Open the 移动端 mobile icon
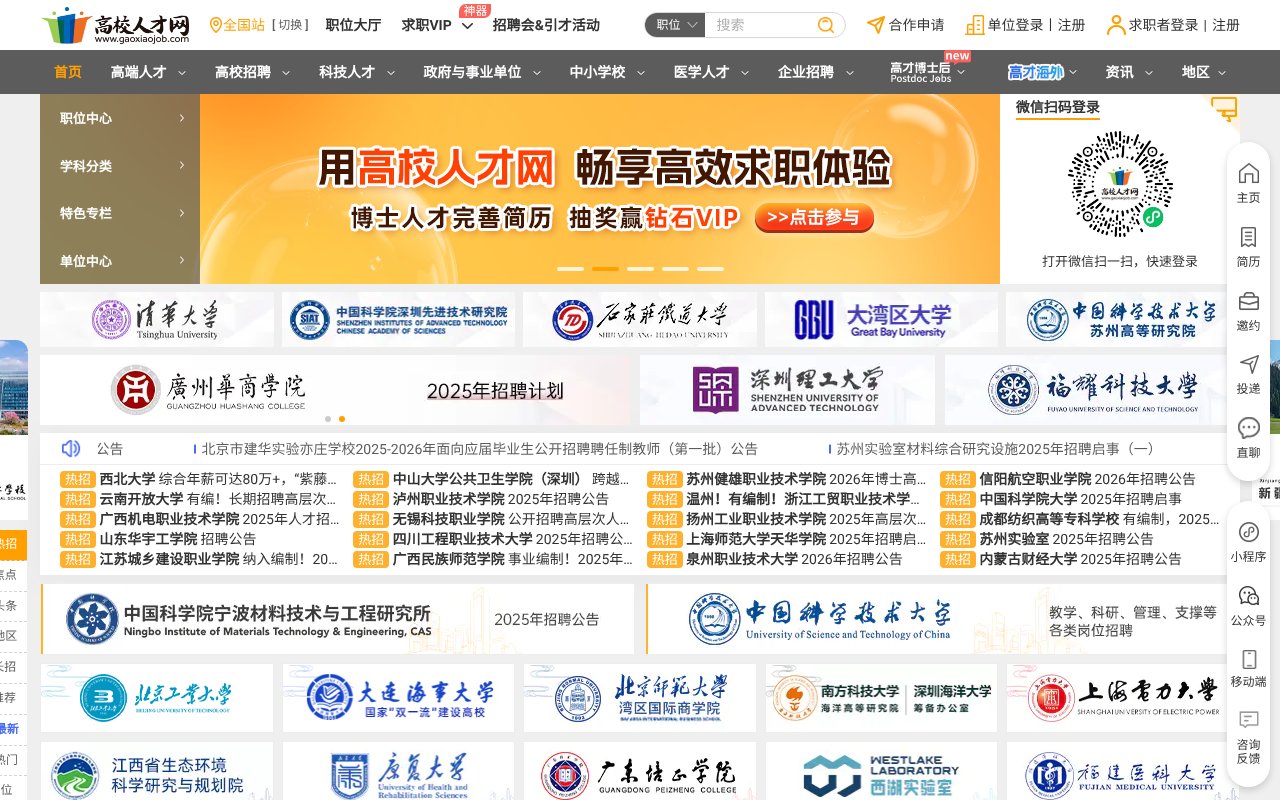This screenshot has height=800, width=1280. 1247,667
